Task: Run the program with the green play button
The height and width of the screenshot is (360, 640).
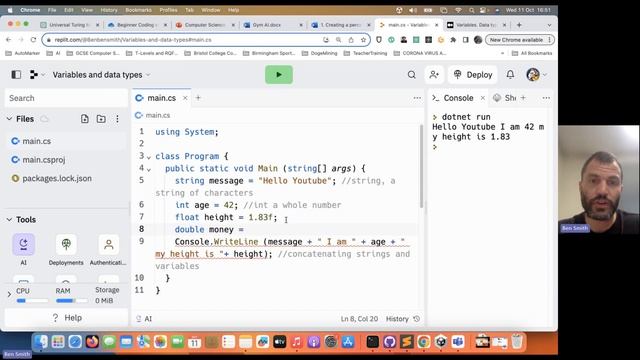Action: pos(279,75)
